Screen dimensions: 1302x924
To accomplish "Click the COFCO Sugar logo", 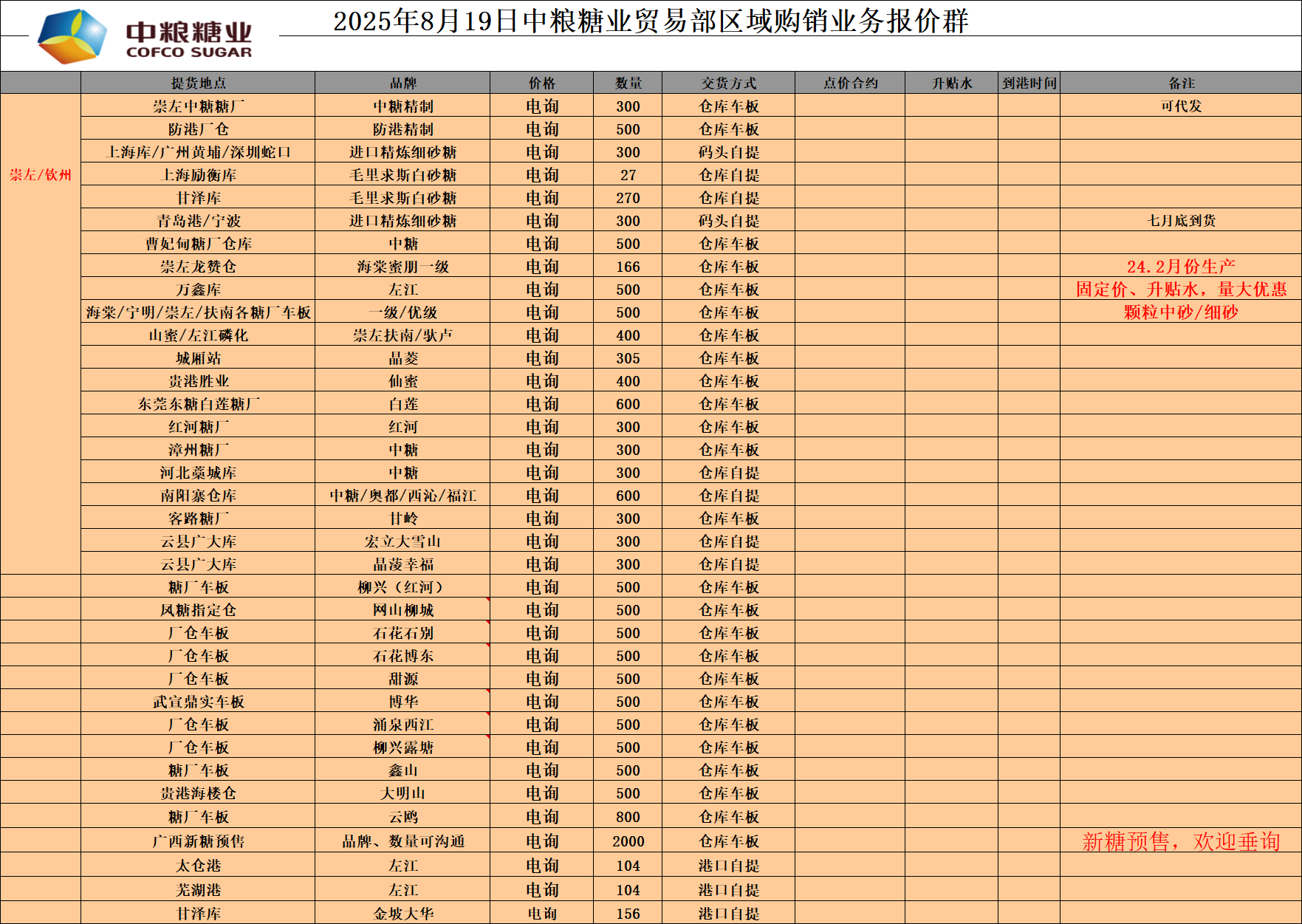I will pos(145,35).
